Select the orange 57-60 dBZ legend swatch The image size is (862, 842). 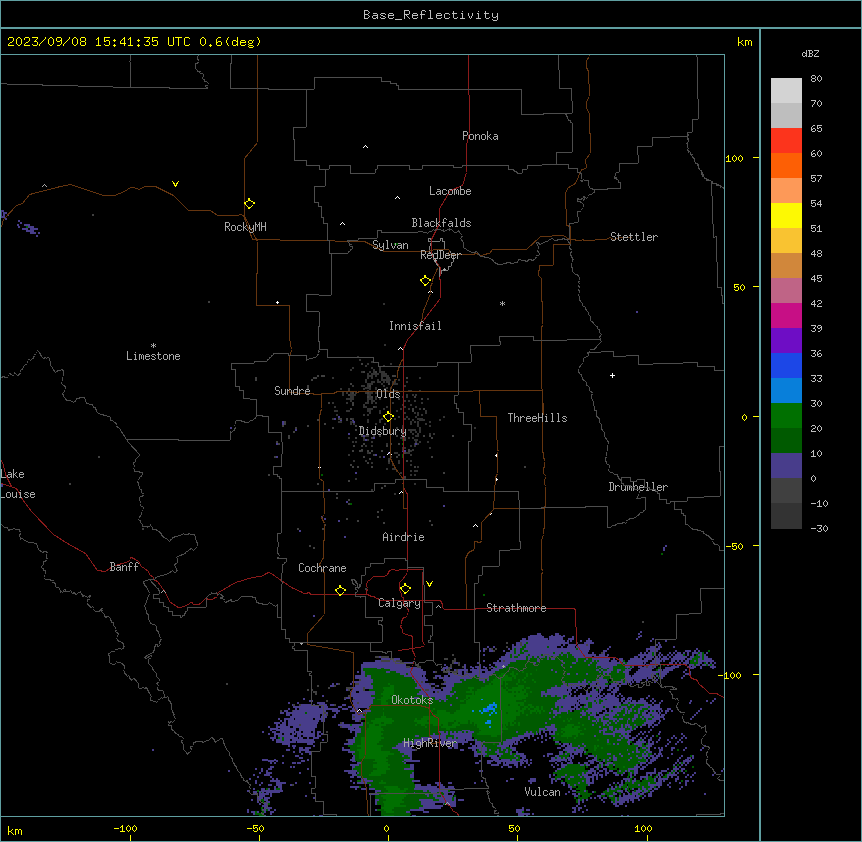point(786,165)
